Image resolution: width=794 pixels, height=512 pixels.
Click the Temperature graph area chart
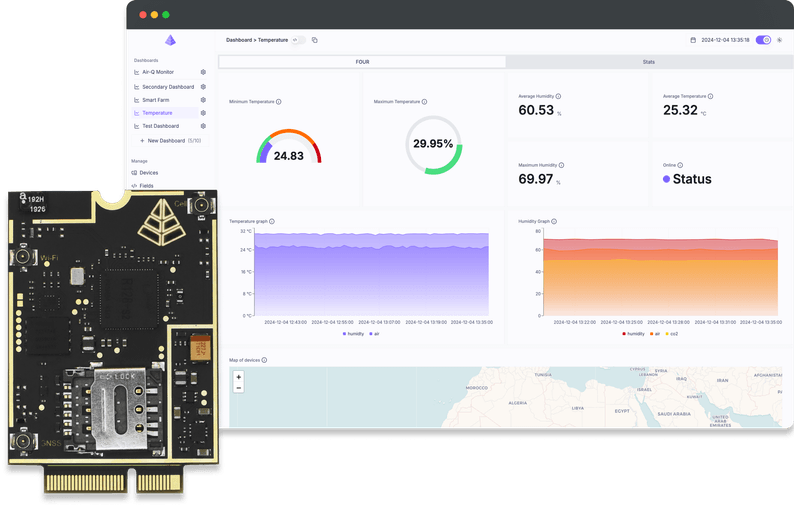(372, 274)
